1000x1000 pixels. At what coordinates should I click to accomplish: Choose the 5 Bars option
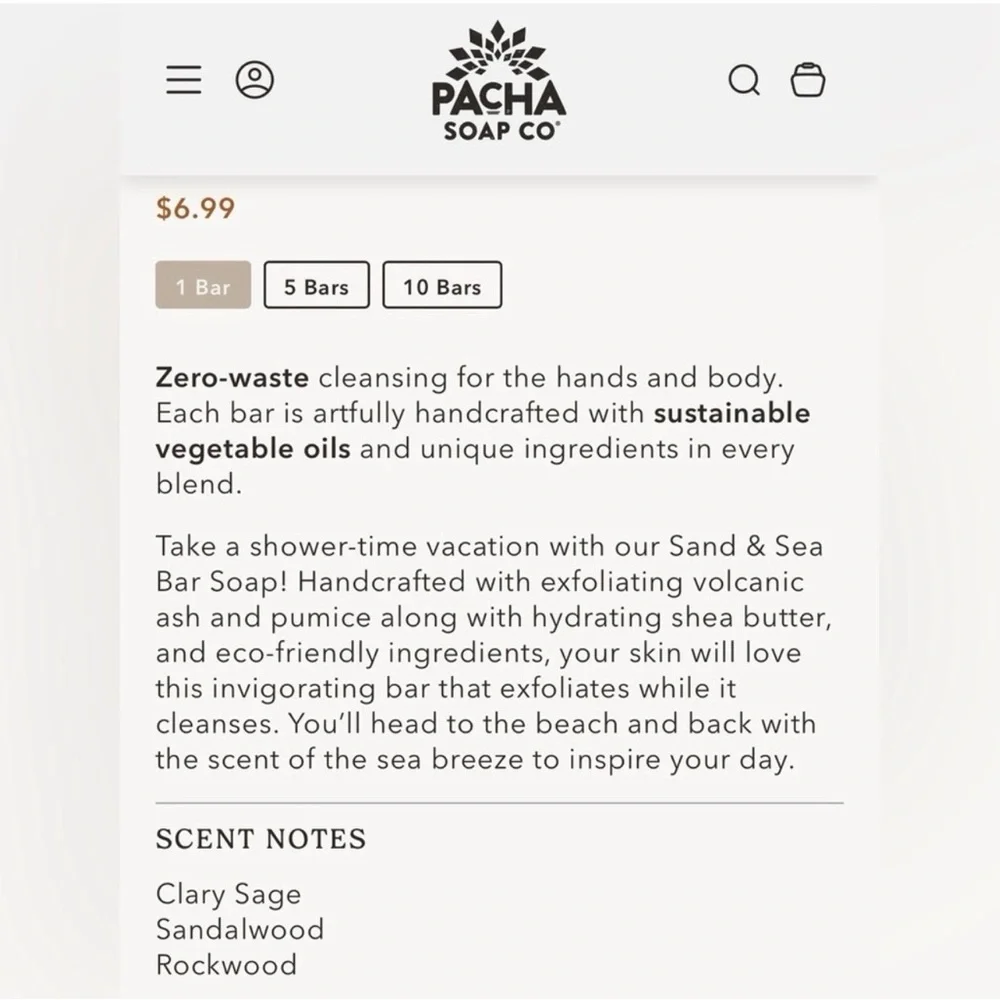[x=316, y=287]
